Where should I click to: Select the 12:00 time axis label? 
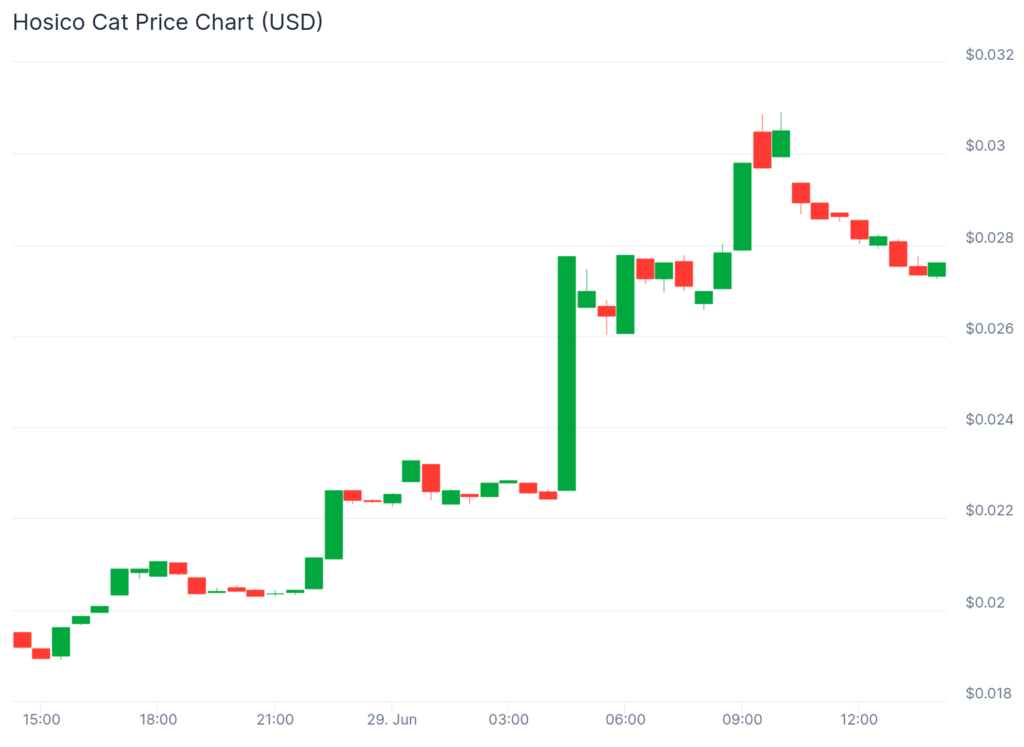pyautogui.click(x=859, y=719)
